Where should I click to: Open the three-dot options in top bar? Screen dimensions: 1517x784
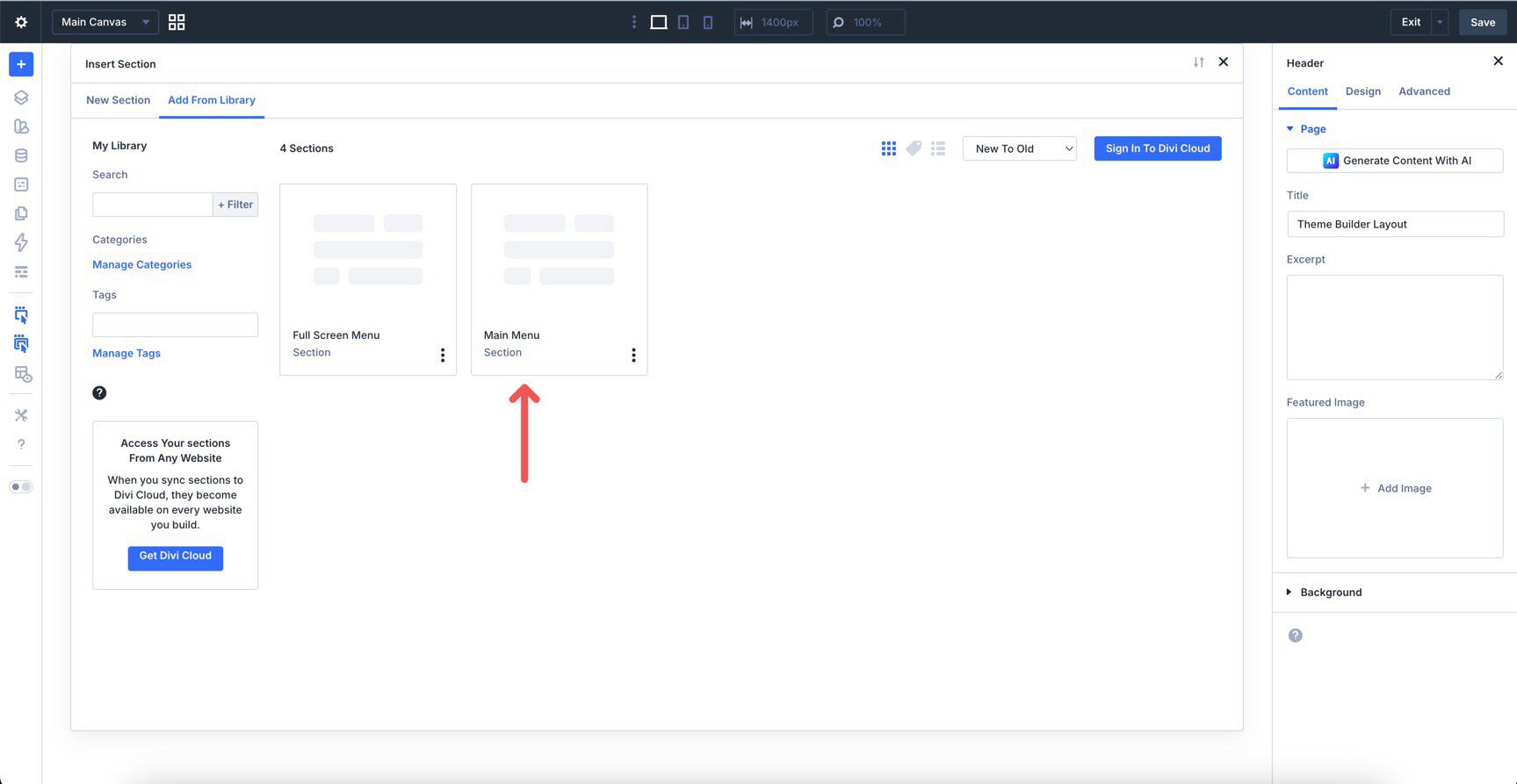tap(633, 22)
